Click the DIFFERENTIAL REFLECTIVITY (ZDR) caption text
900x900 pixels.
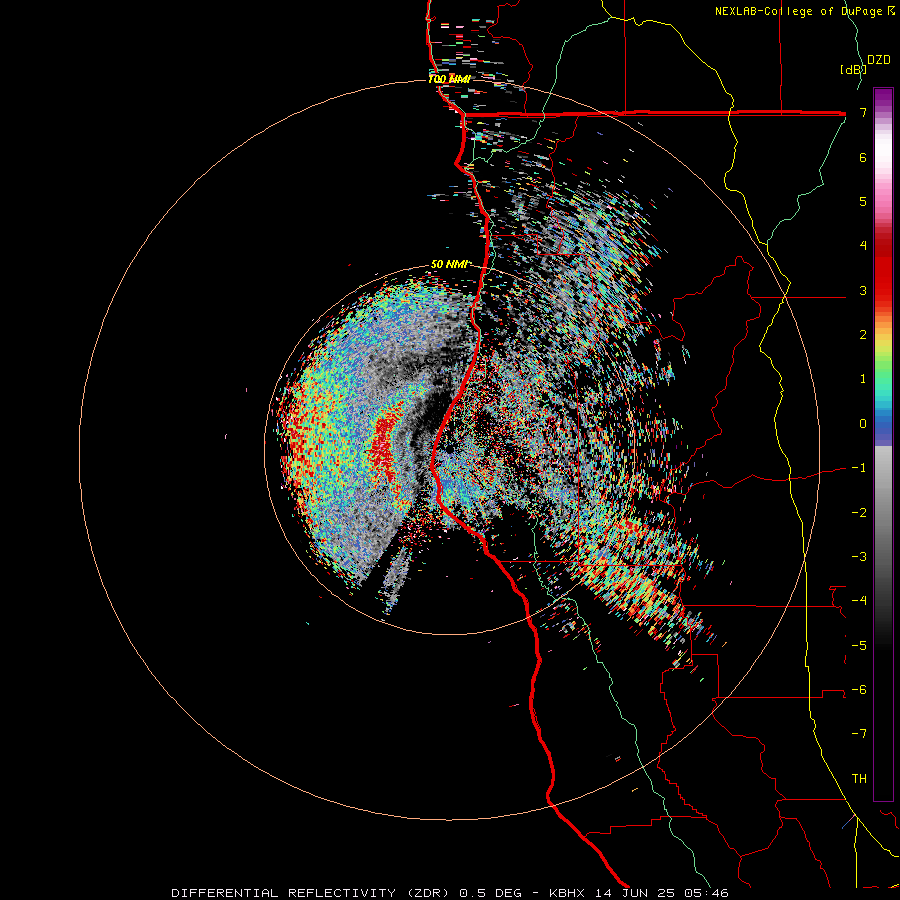(x=312, y=893)
